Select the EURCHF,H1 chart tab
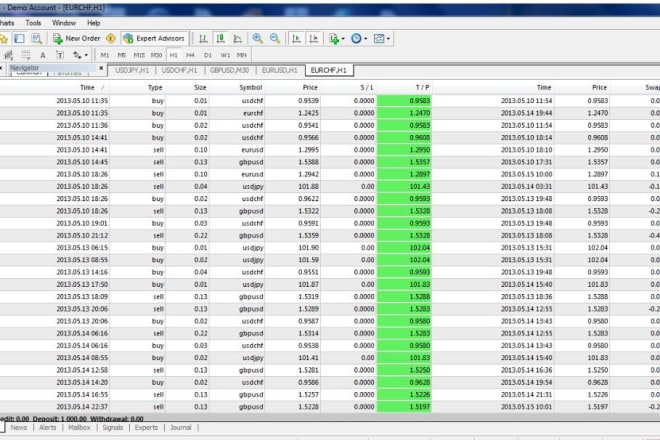Image resolution: width=660 pixels, height=440 pixels. 329,70
